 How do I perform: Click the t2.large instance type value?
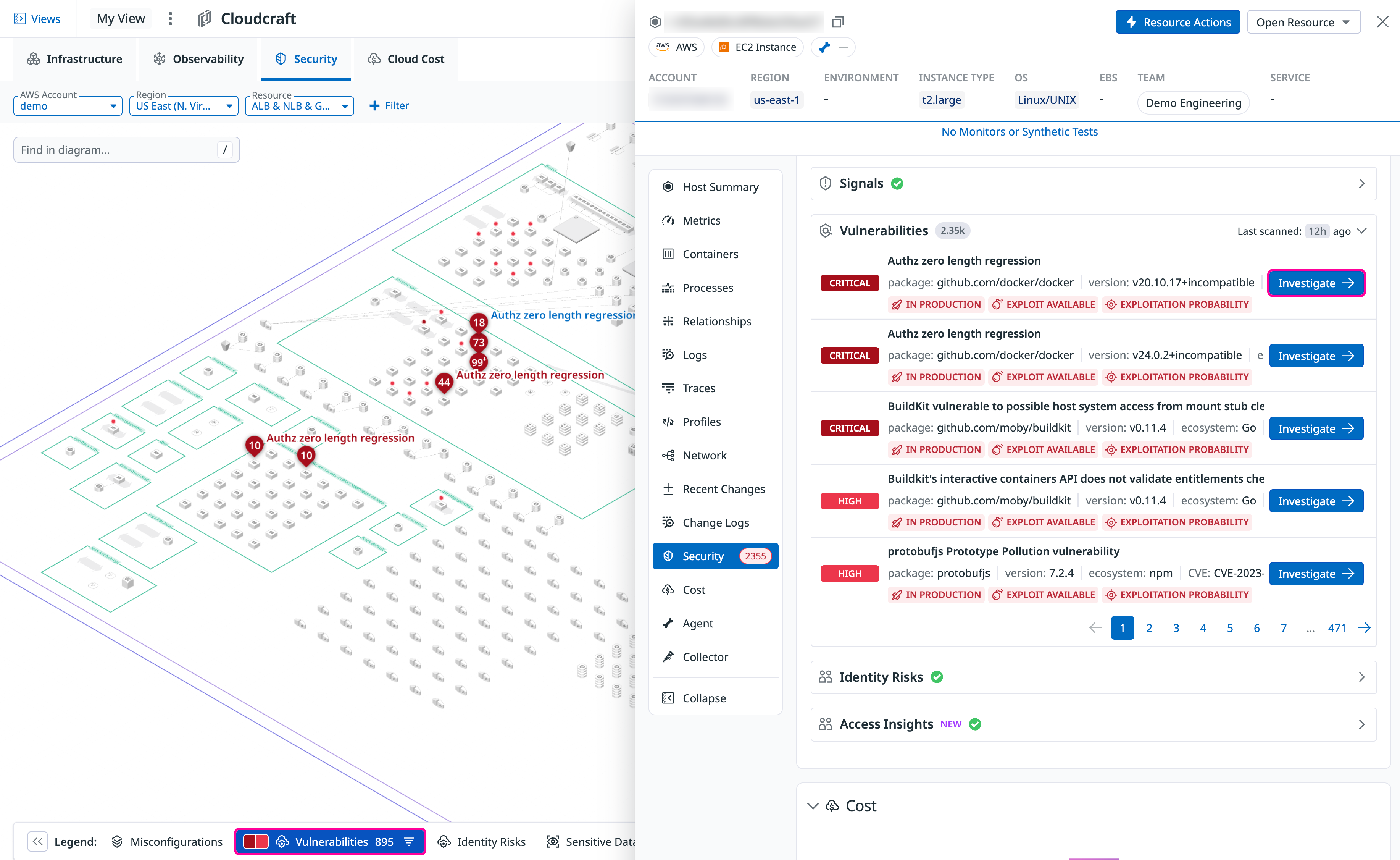click(x=941, y=100)
